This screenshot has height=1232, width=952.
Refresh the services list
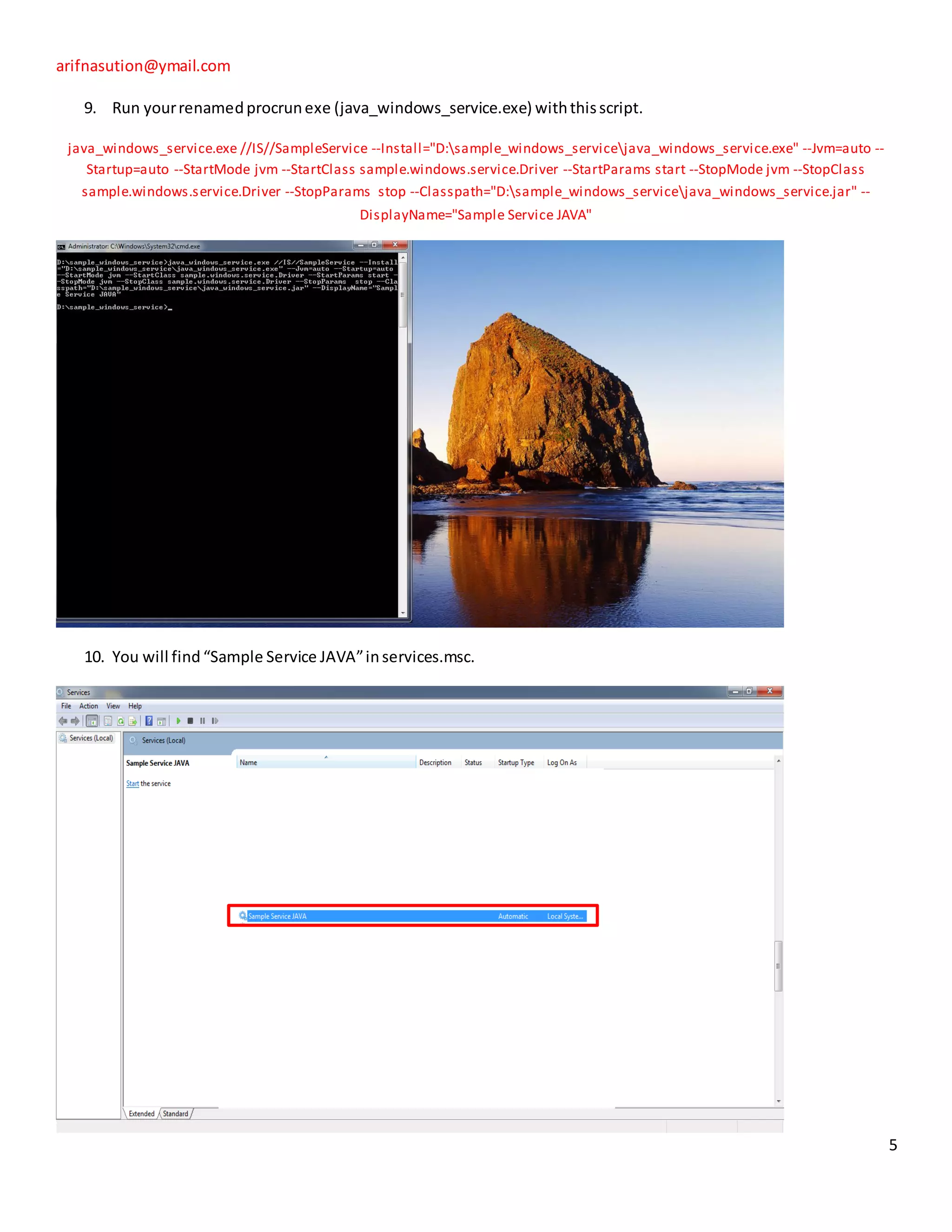pyautogui.click(x=120, y=721)
